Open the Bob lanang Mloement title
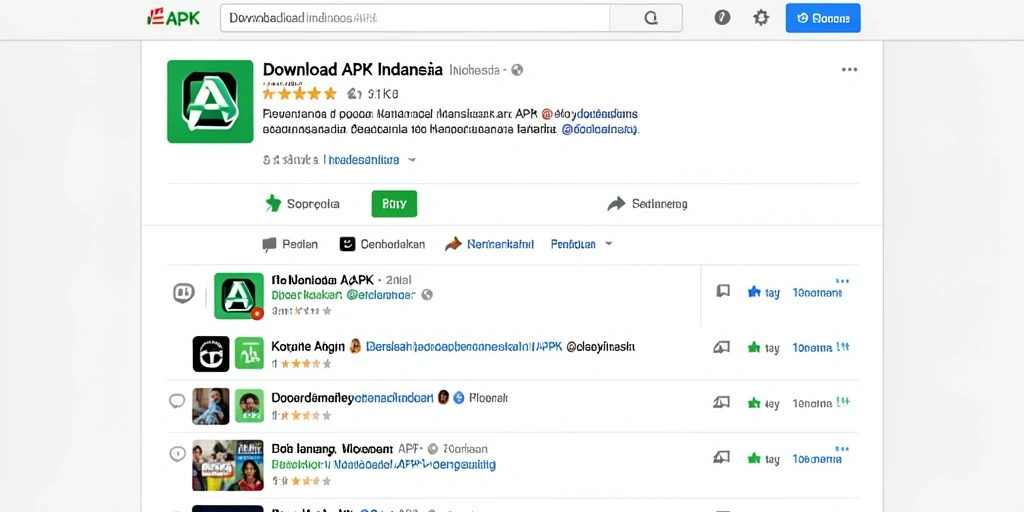The image size is (1024, 512). coord(332,449)
